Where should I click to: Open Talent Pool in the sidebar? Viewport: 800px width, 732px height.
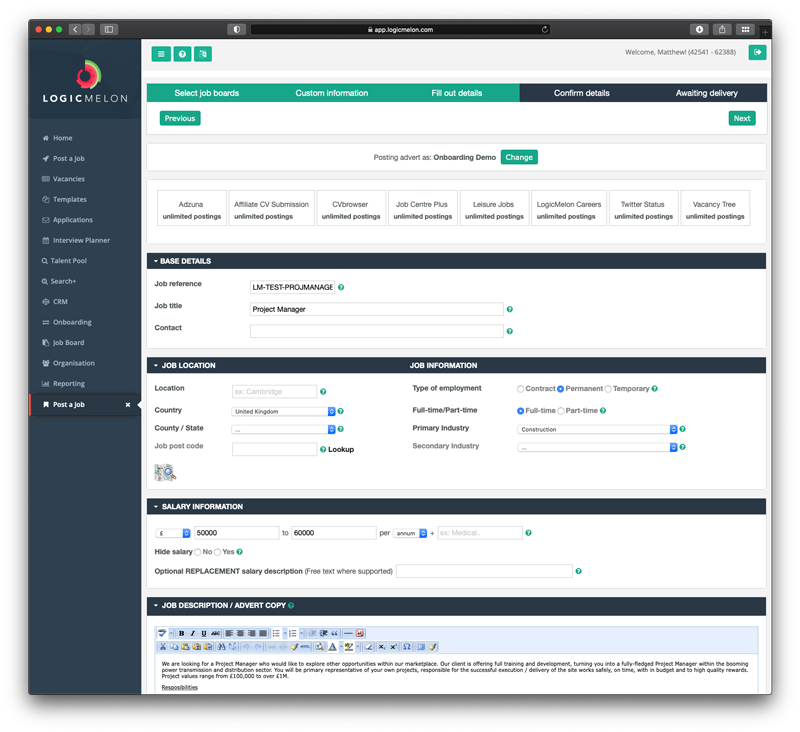(x=68, y=261)
